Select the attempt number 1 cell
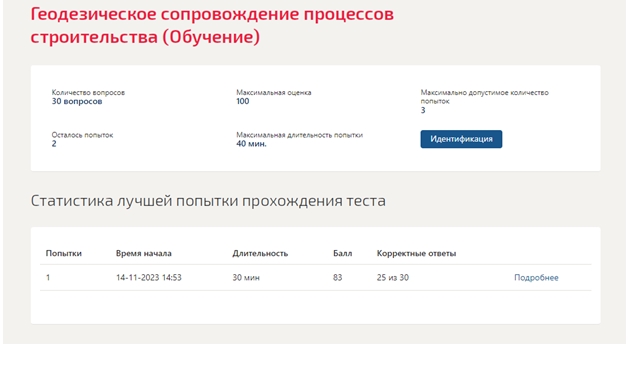Image resolution: width=636 pixels, height=365 pixels. 48,278
